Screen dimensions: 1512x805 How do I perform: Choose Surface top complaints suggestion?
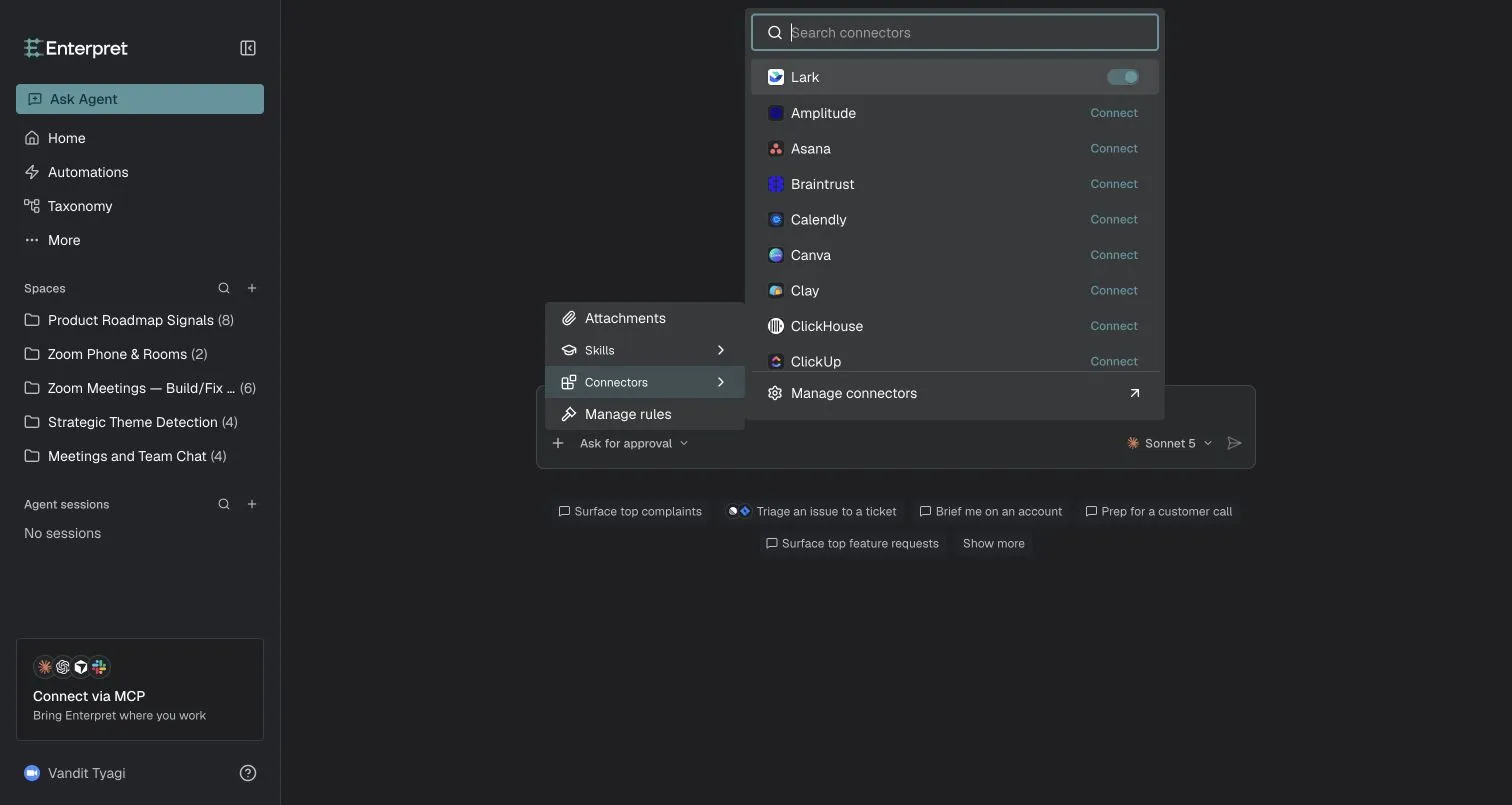pyautogui.click(x=630, y=511)
